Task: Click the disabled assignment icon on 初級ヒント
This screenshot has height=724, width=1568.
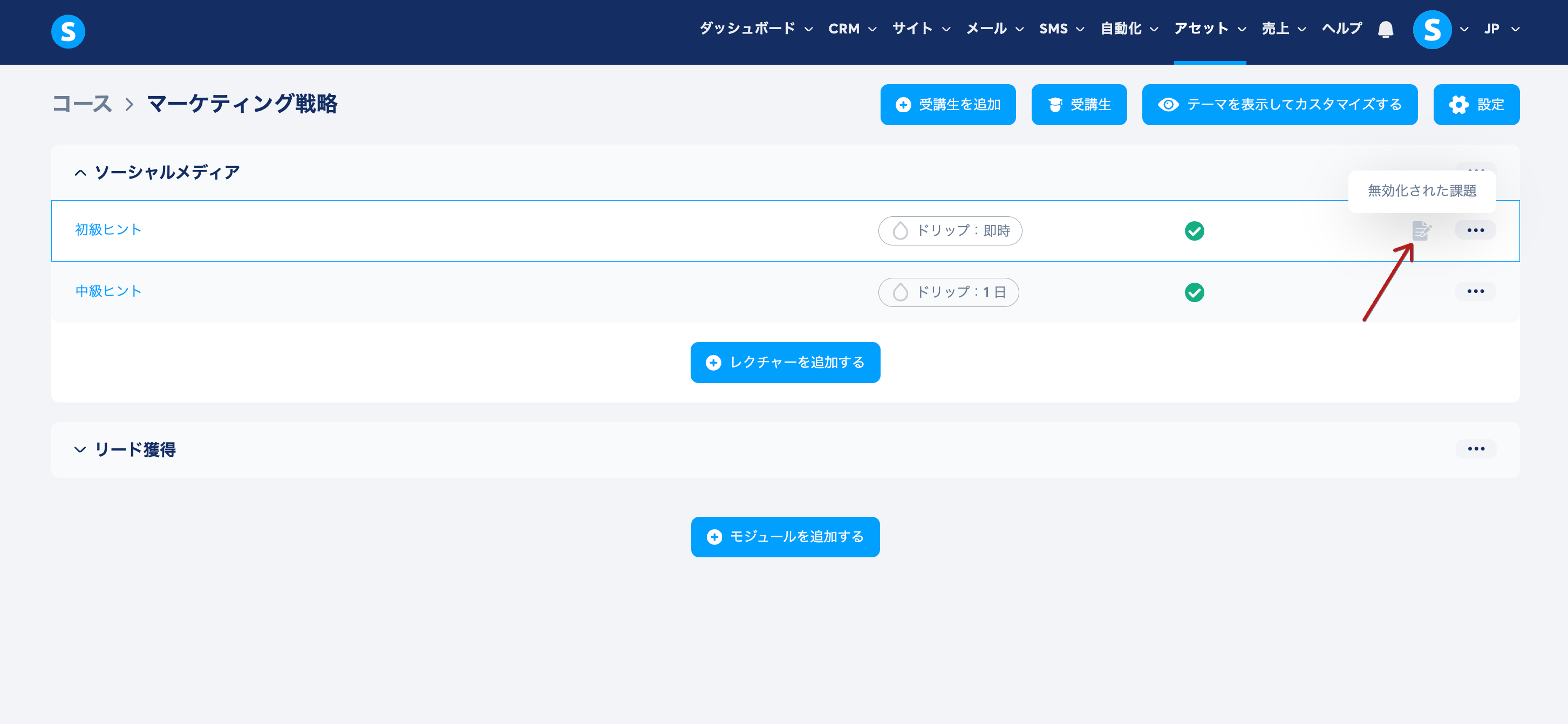Action: tap(1421, 230)
